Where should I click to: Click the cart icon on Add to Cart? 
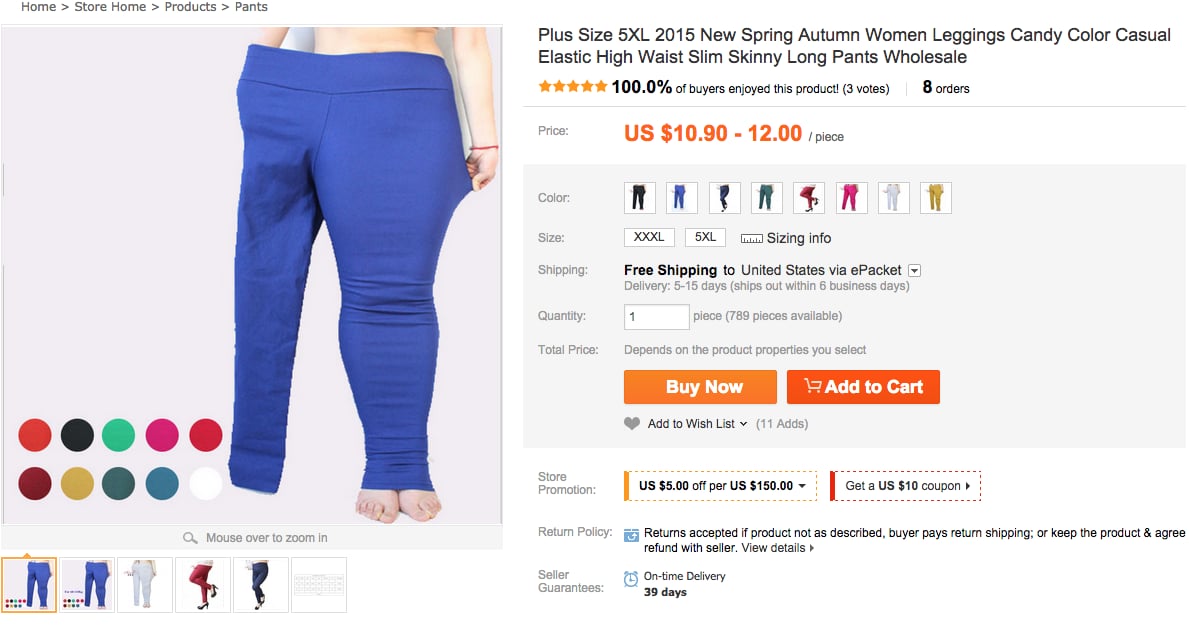click(x=813, y=387)
